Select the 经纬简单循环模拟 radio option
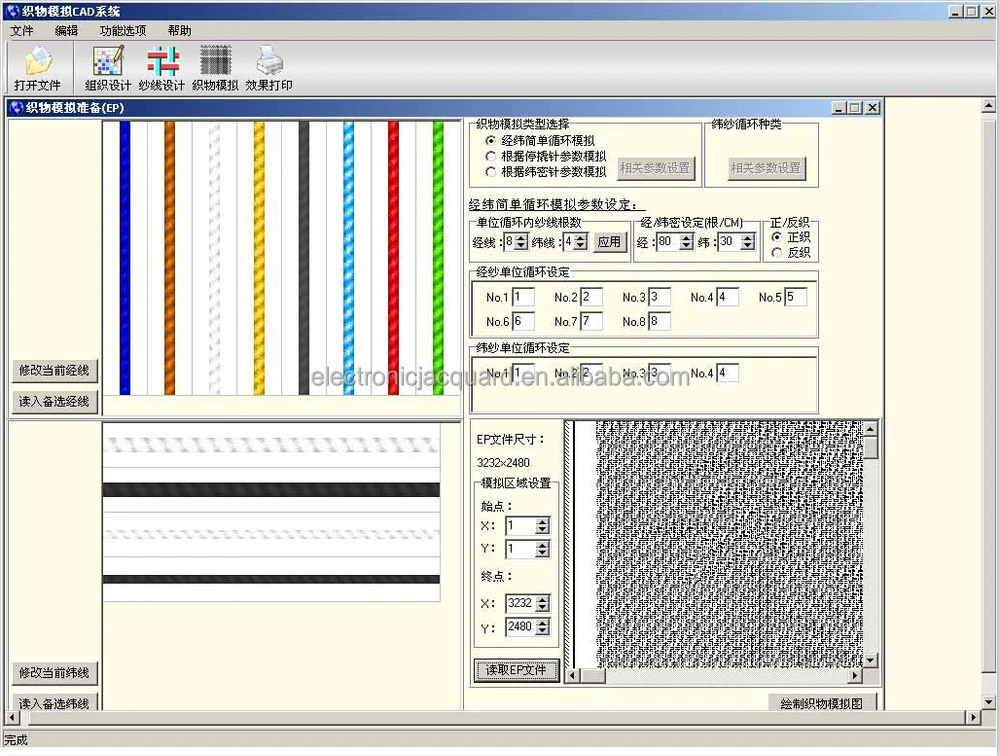Viewport: 1000px width, 756px height. click(x=491, y=141)
